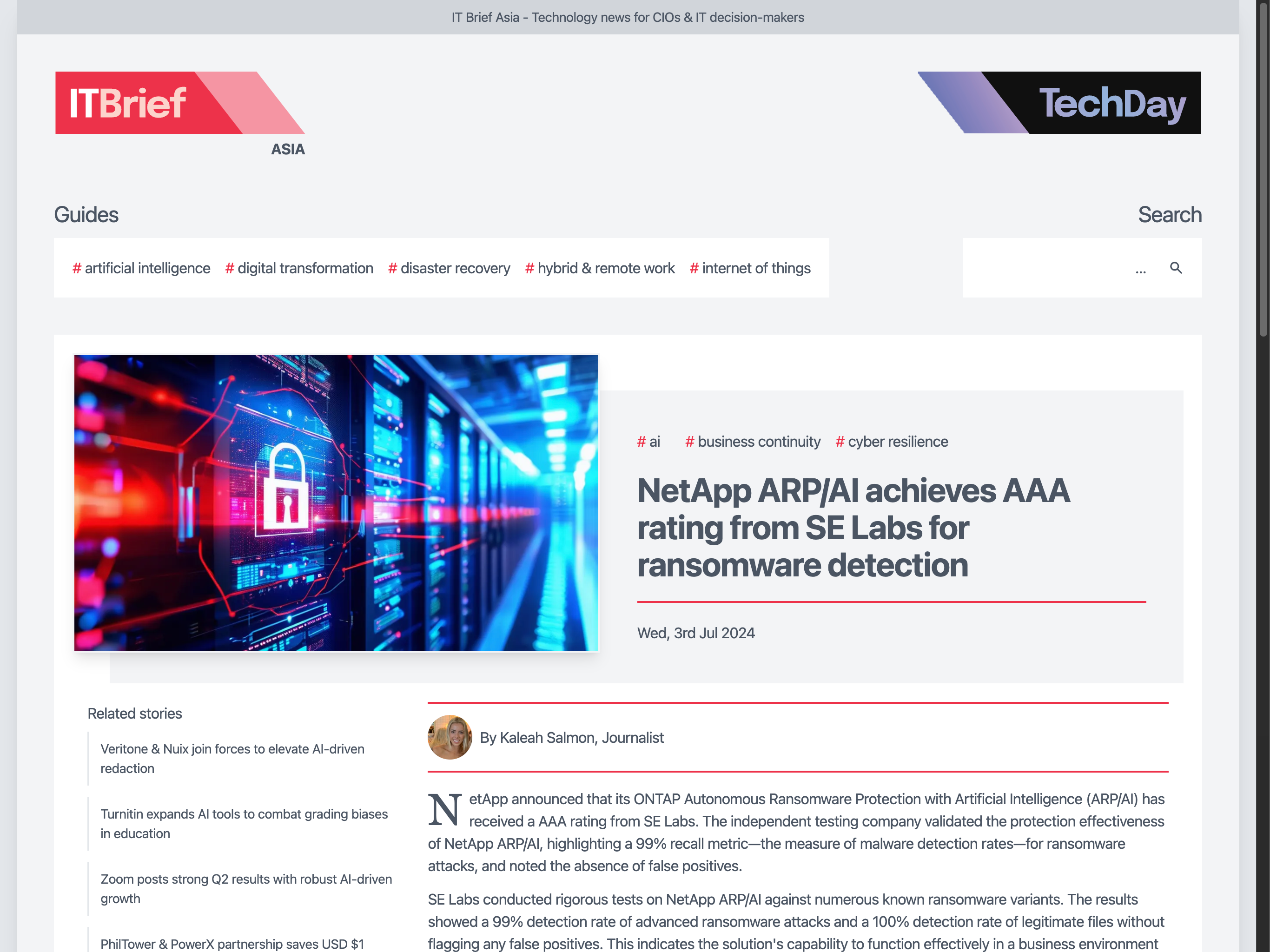This screenshot has width=1270, height=952.
Task: Click the Search section heading
Action: (x=1170, y=215)
